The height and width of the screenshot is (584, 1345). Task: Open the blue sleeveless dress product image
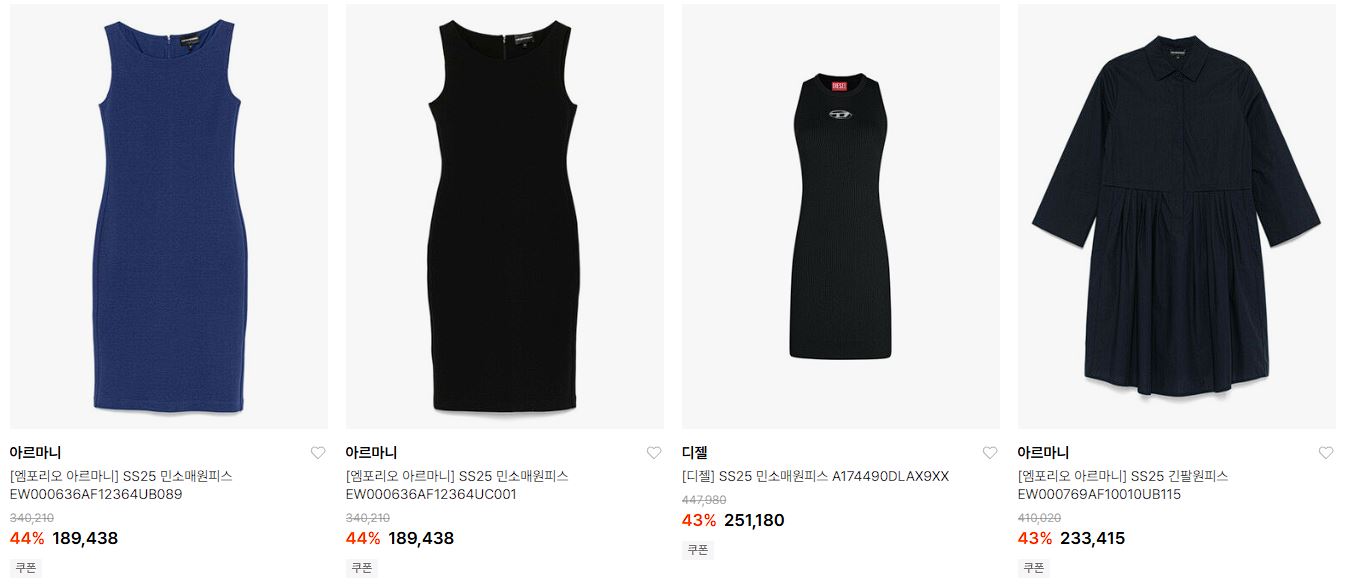click(x=169, y=216)
